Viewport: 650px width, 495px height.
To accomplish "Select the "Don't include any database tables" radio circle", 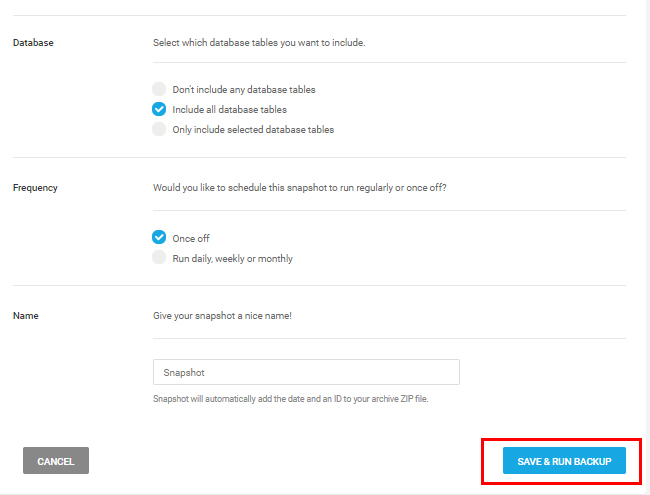I will coord(159,89).
